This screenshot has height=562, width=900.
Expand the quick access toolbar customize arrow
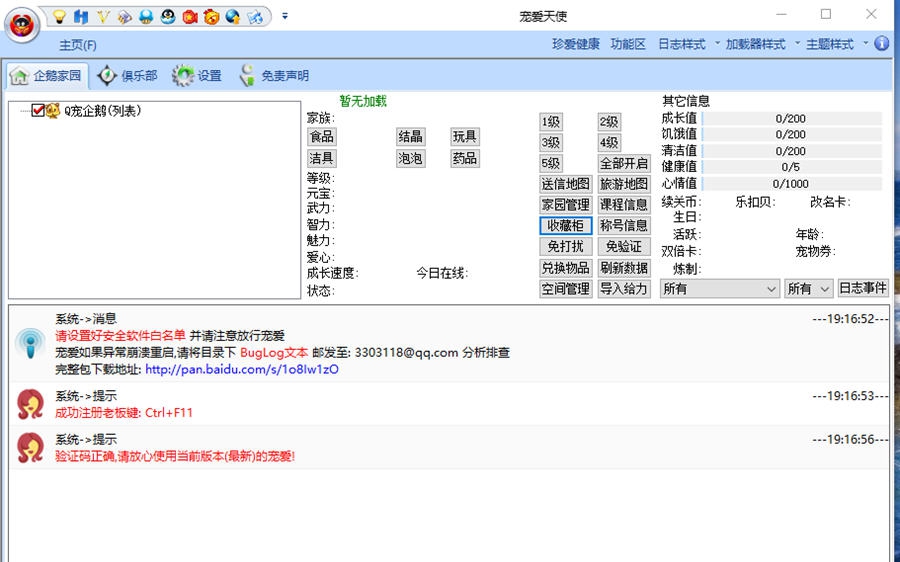point(285,16)
